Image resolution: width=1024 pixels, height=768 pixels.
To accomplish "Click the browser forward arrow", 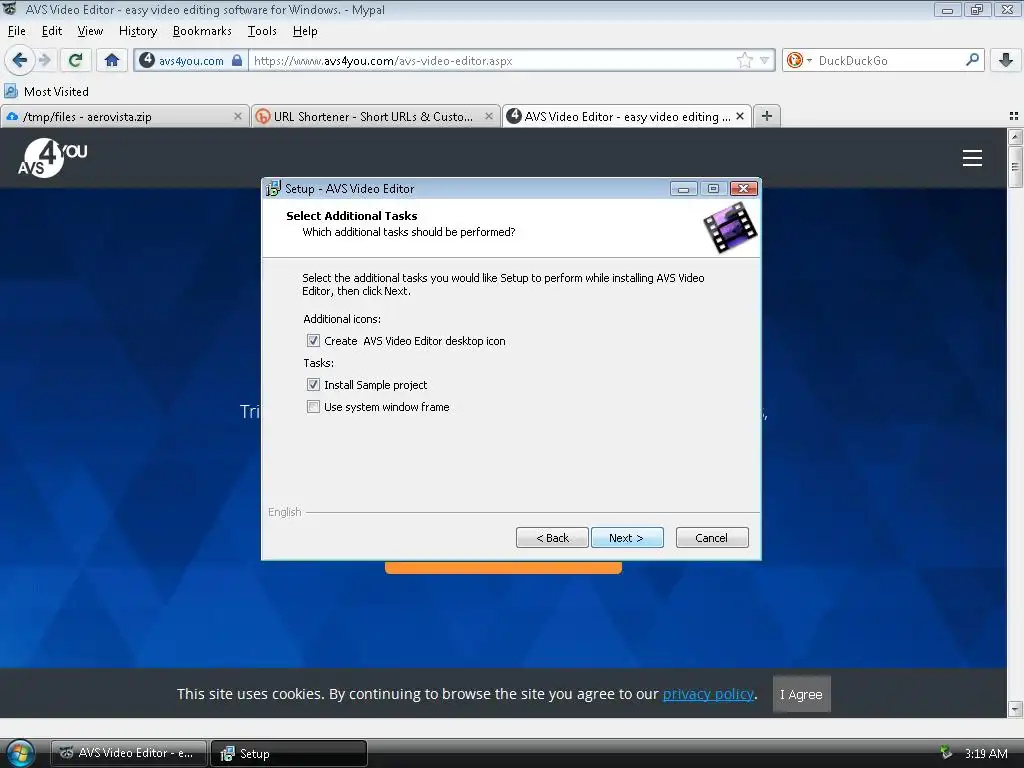I will (x=44, y=61).
